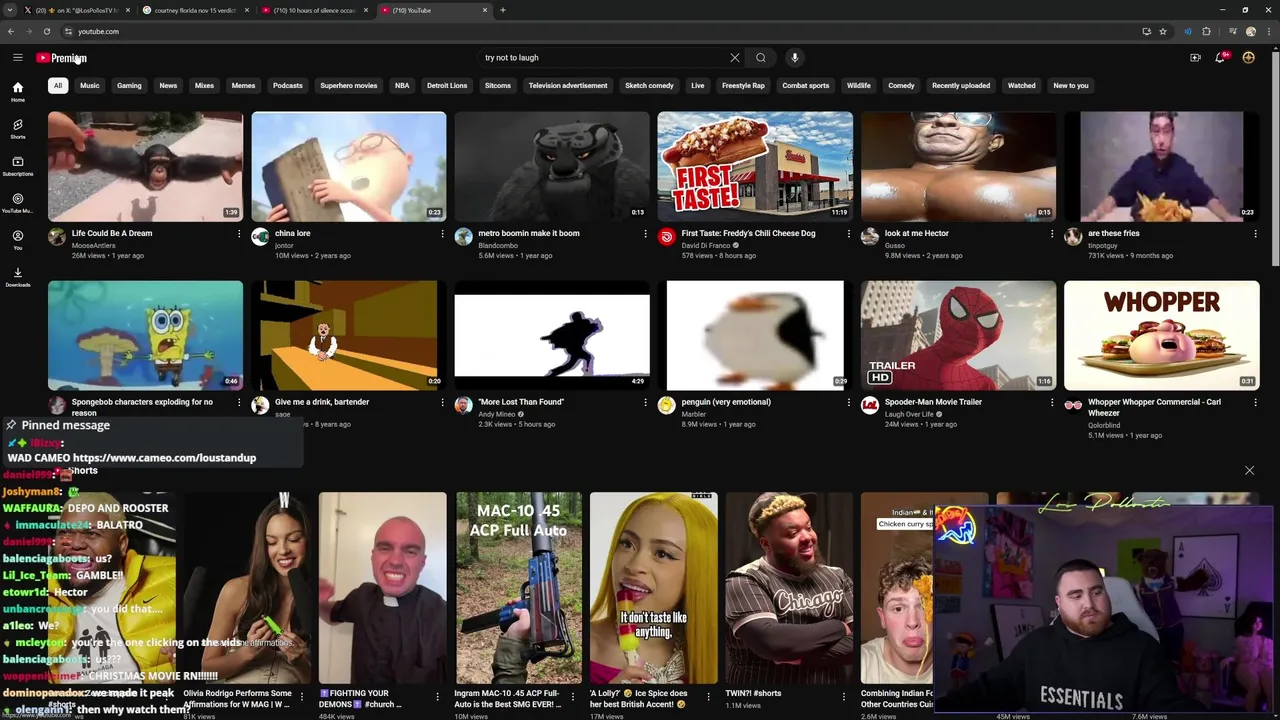Filter feed by News chip
This screenshot has width=1280, height=720.
click(168, 85)
